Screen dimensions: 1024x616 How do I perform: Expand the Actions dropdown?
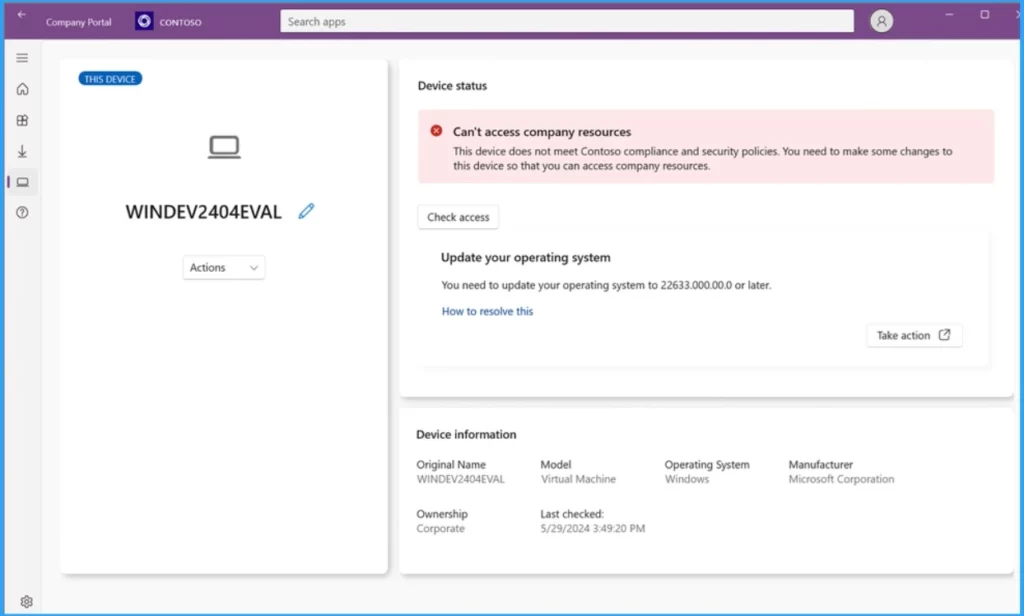[224, 267]
